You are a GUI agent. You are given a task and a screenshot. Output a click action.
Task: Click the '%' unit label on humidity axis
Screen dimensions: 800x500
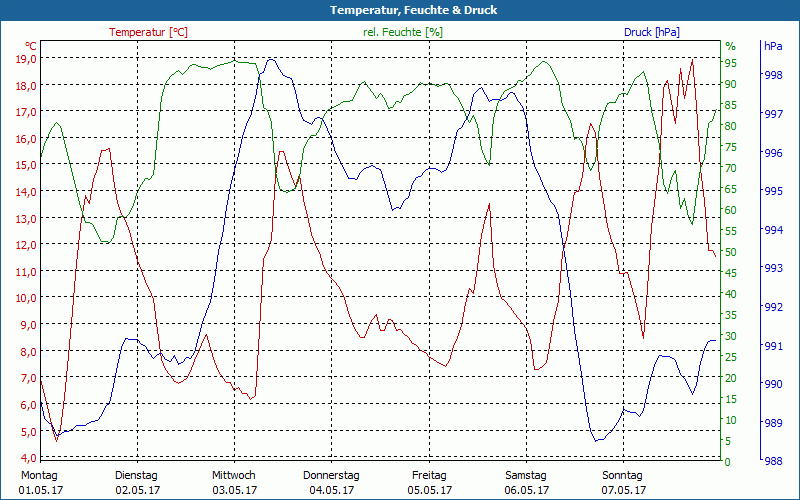[731, 46]
